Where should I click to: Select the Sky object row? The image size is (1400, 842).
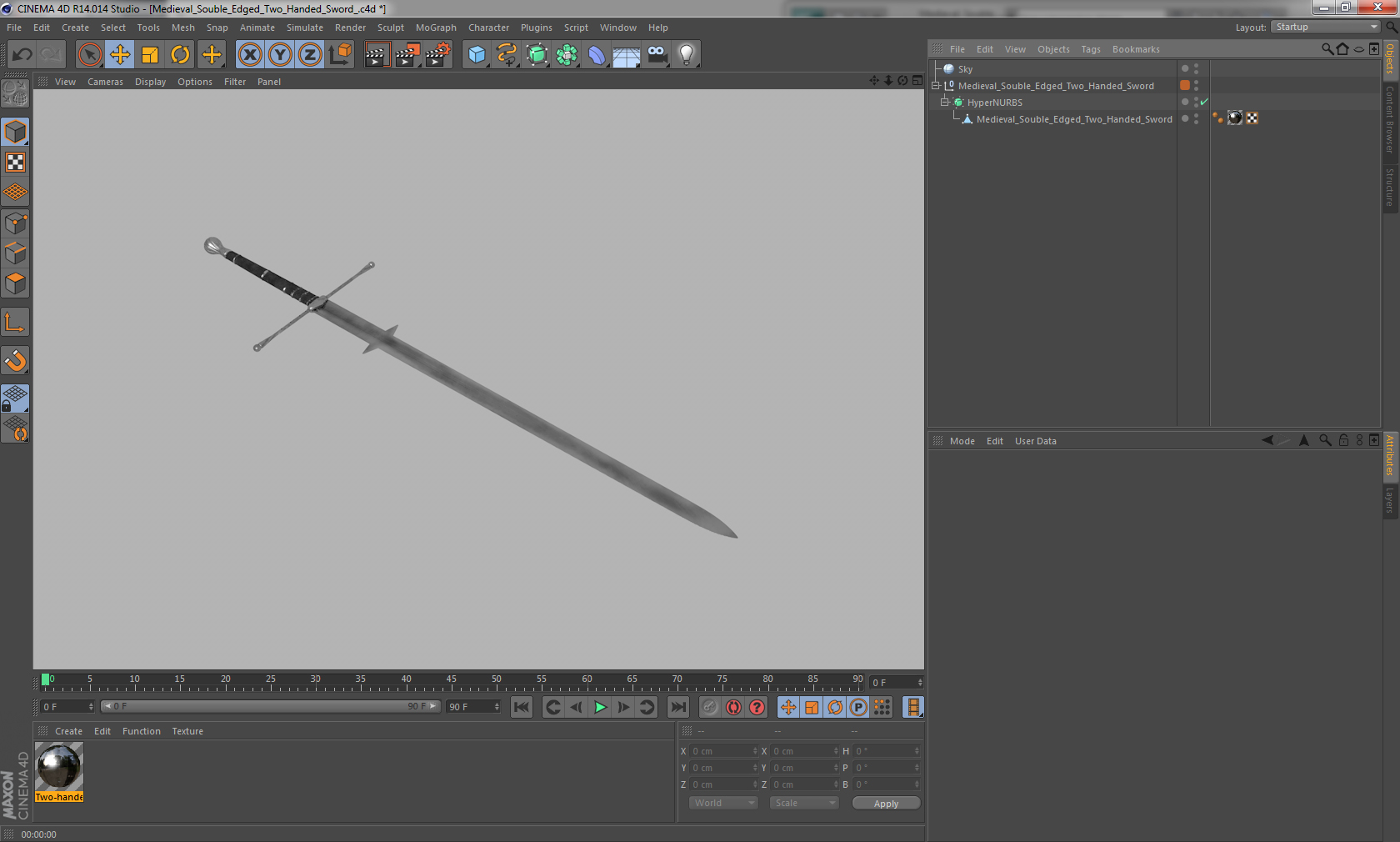[x=965, y=69]
